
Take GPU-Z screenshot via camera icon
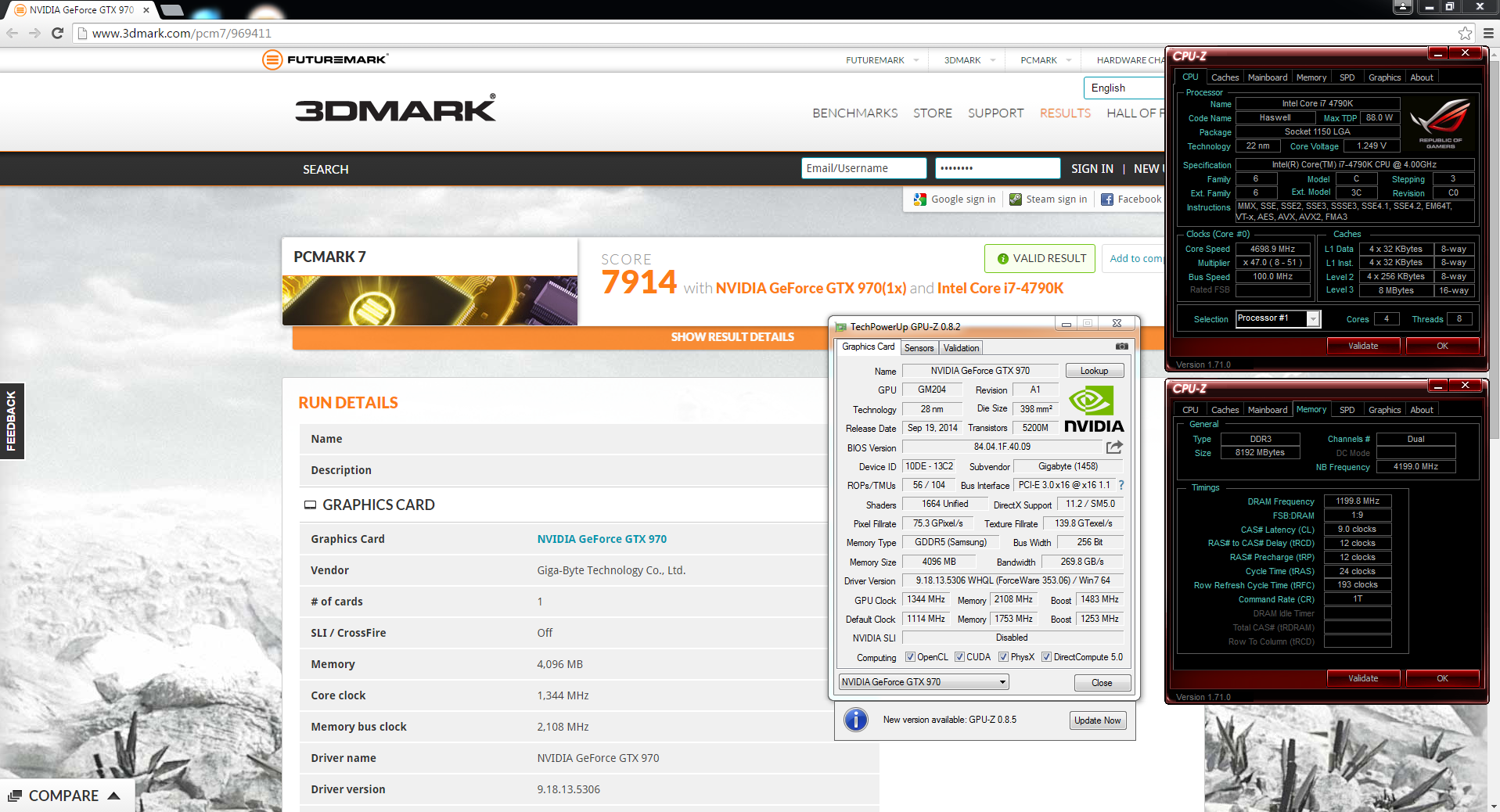[x=1121, y=347]
